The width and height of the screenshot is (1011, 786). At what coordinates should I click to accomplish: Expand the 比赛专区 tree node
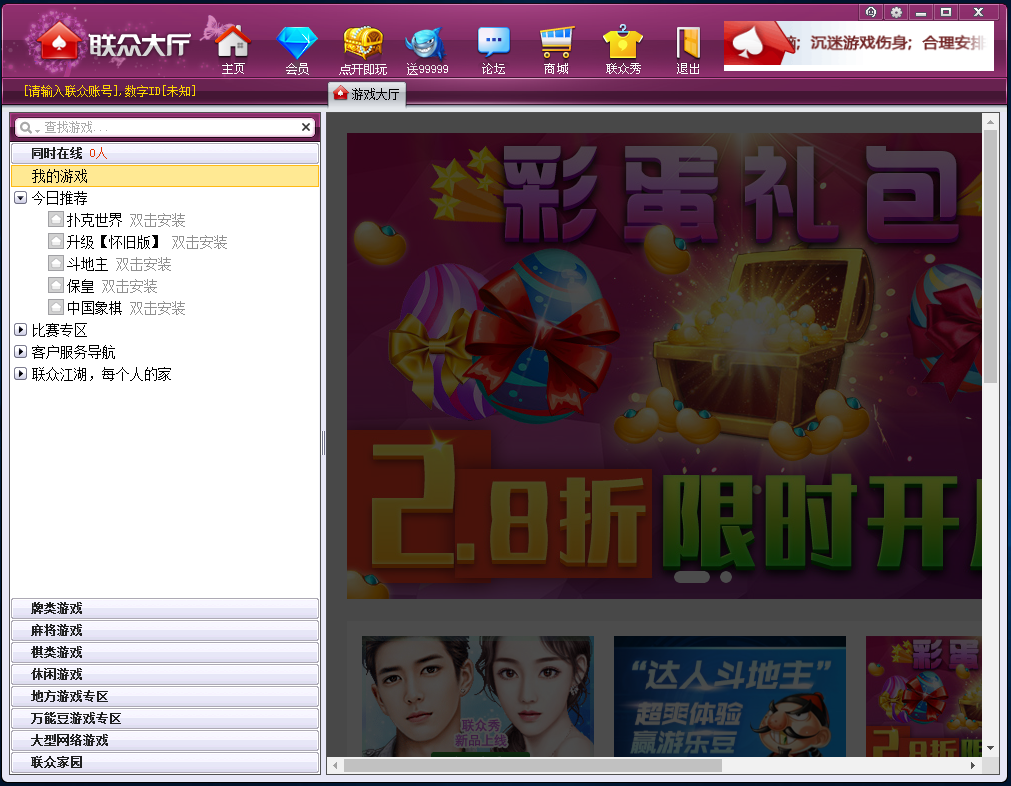(x=20, y=330)
